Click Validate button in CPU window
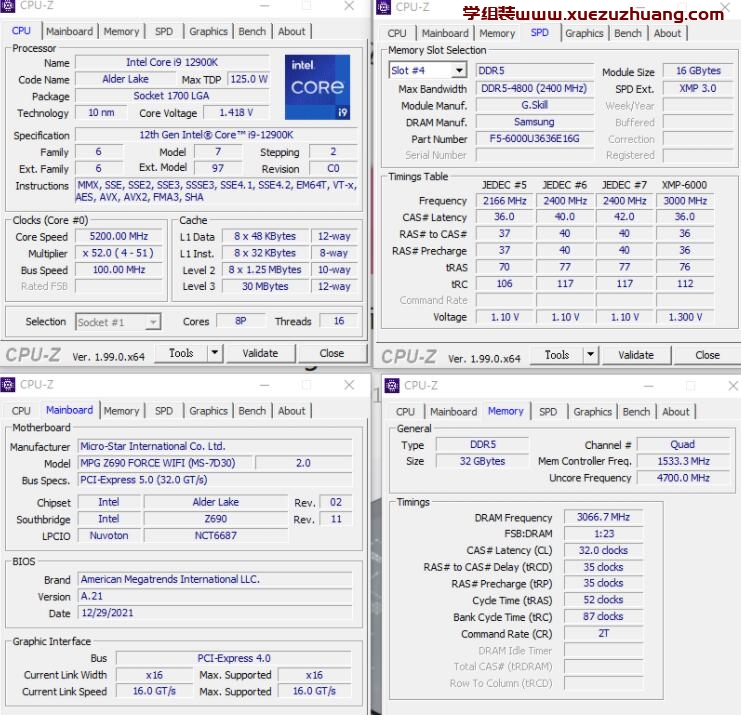Screen dimensions: 741x715 260,353
